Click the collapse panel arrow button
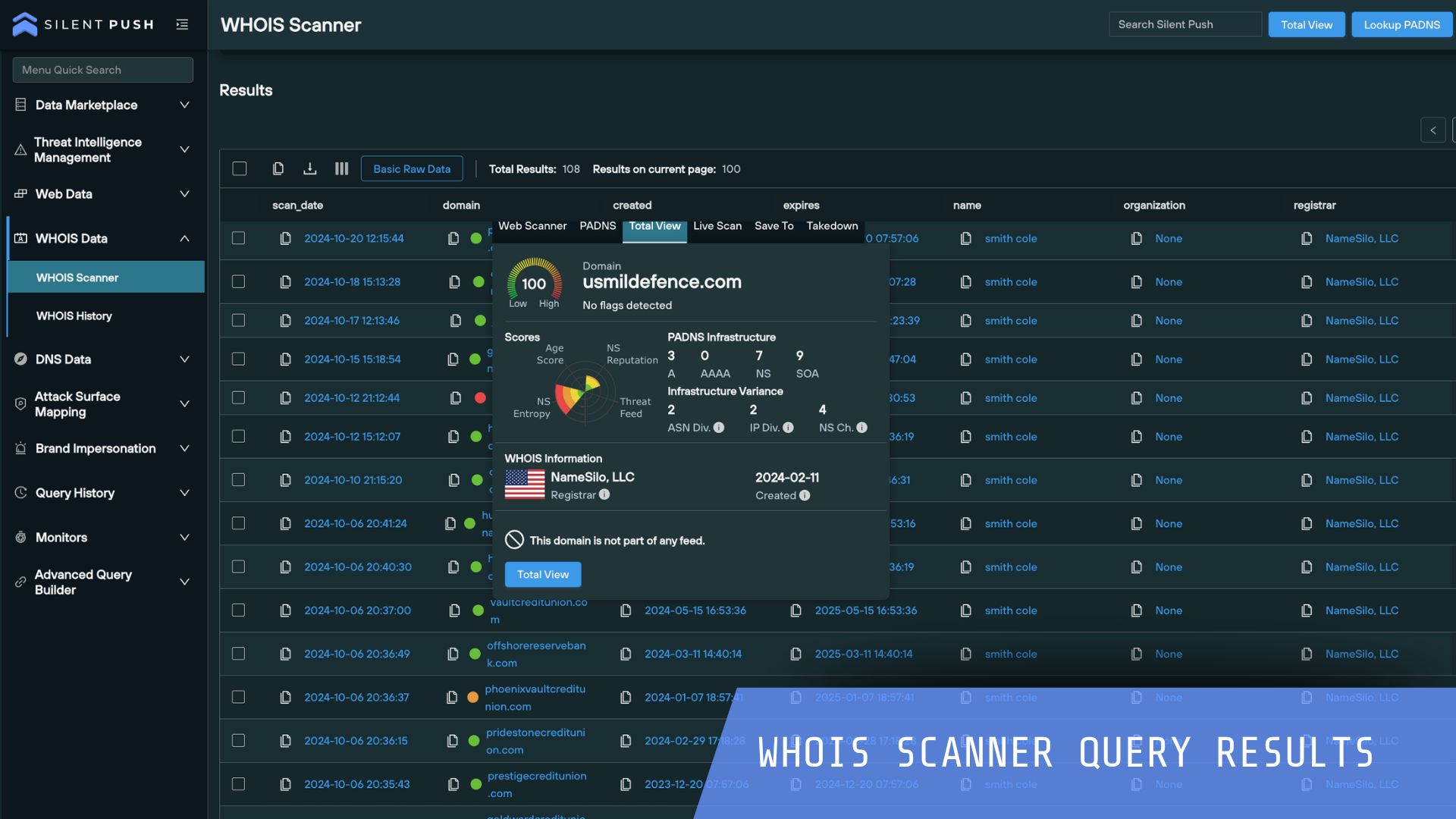Screen dimensions: 1456x819 coord(1432,130)
